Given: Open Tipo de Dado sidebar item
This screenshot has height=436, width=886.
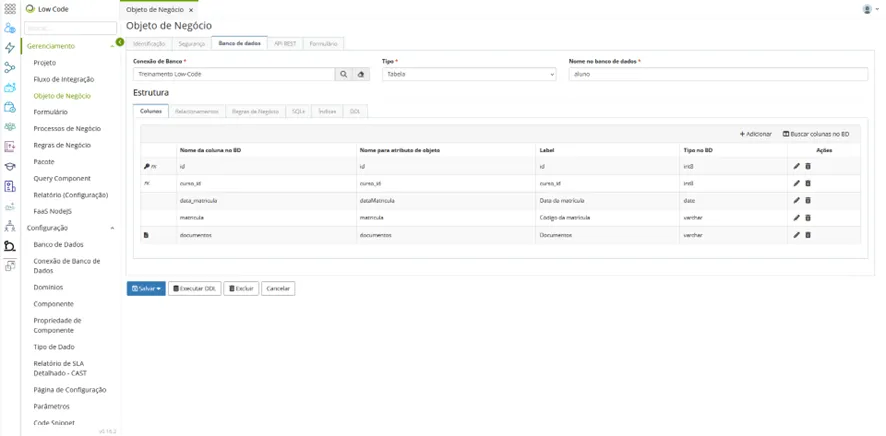Looking at the screenshot, I should 54,347.
